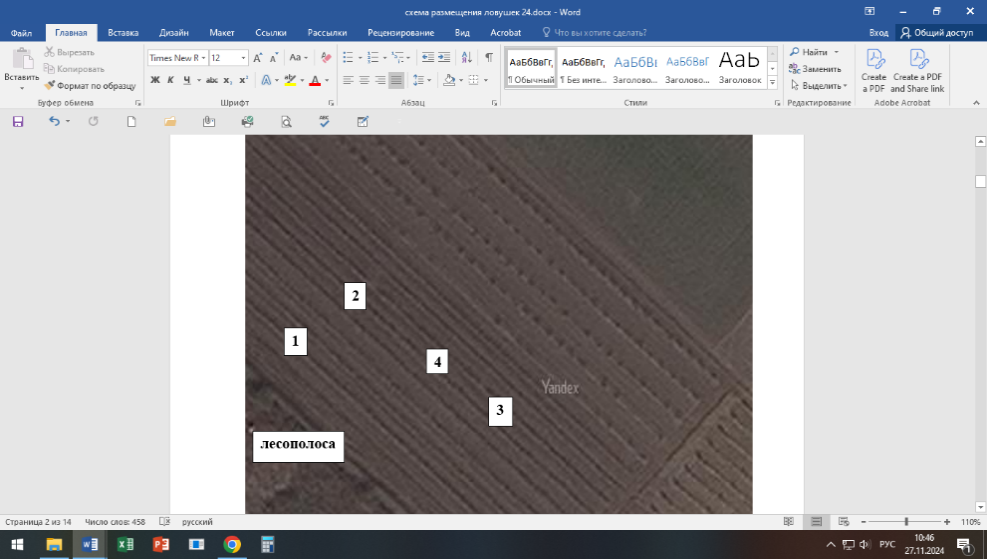
Task: Apply yellow text highlight color
Action: tap(290, 80)
